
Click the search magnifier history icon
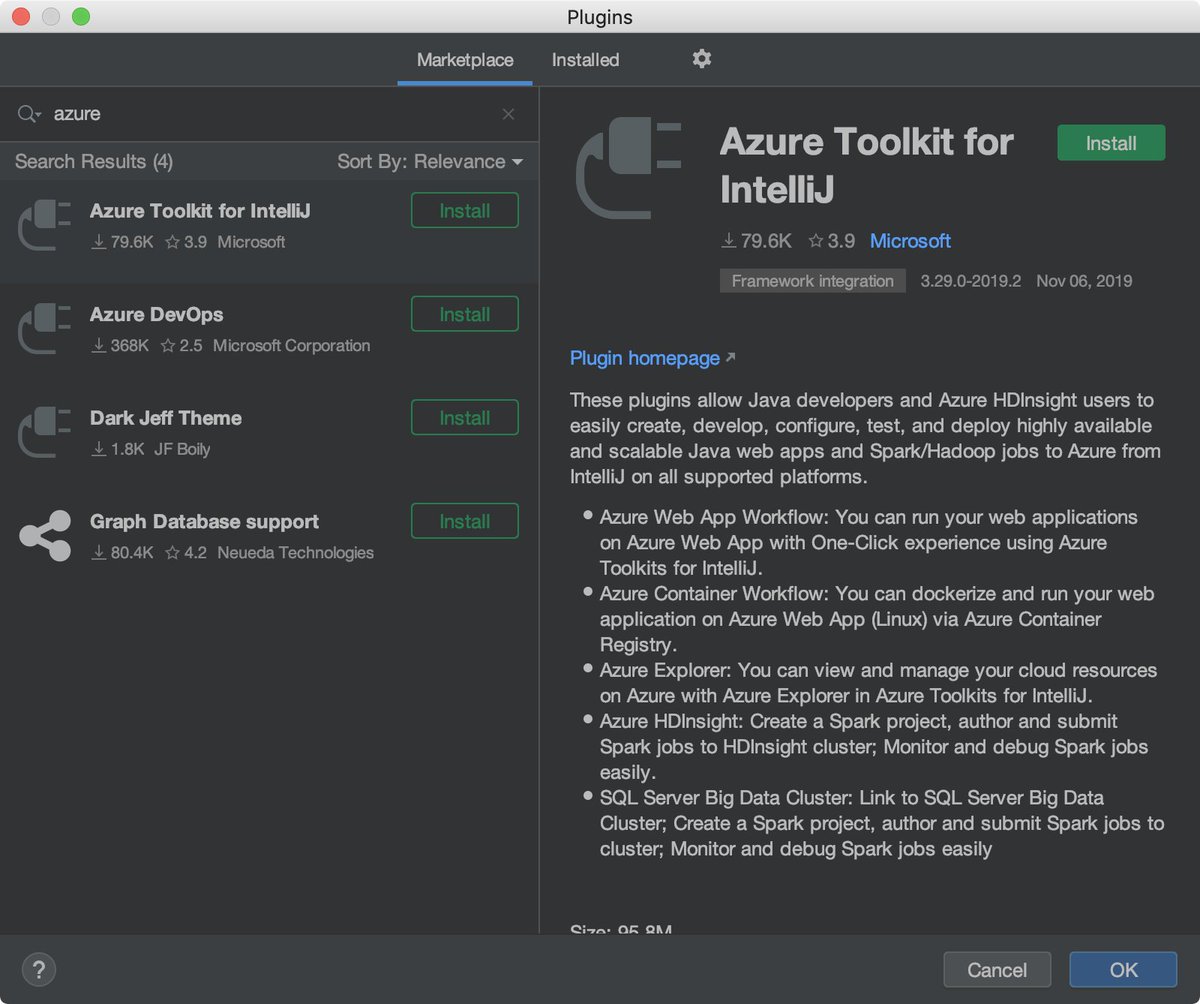click(29, 114)
